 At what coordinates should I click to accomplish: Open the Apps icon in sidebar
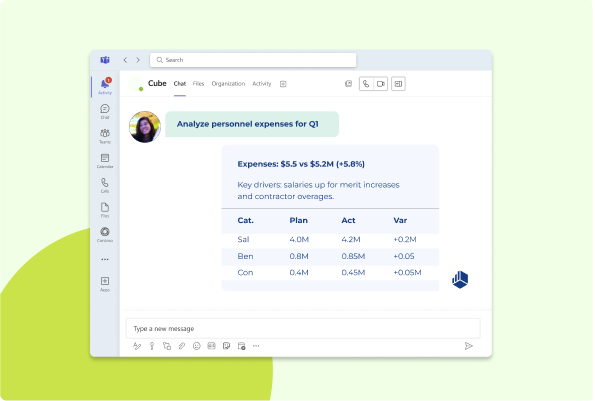pos(105,284)
